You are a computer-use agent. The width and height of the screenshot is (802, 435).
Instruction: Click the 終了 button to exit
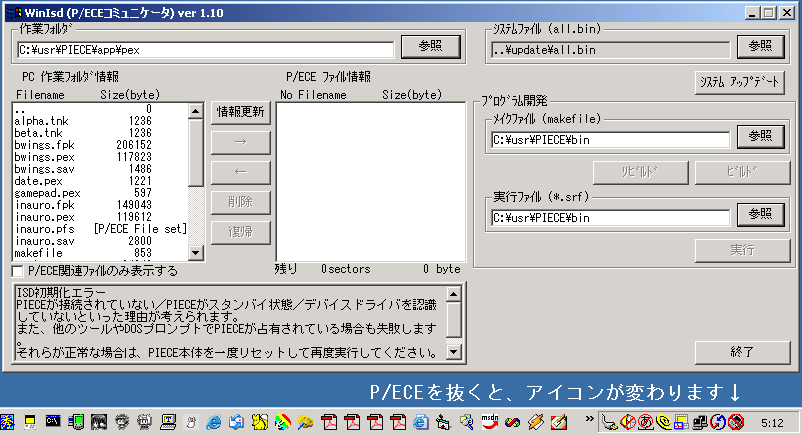742,352
